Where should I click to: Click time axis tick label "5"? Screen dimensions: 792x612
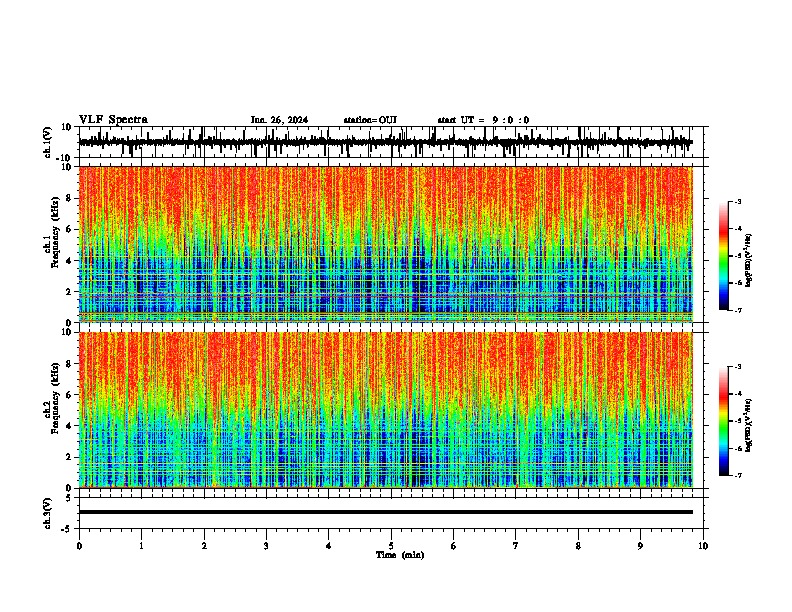click(x=391, y=546)
